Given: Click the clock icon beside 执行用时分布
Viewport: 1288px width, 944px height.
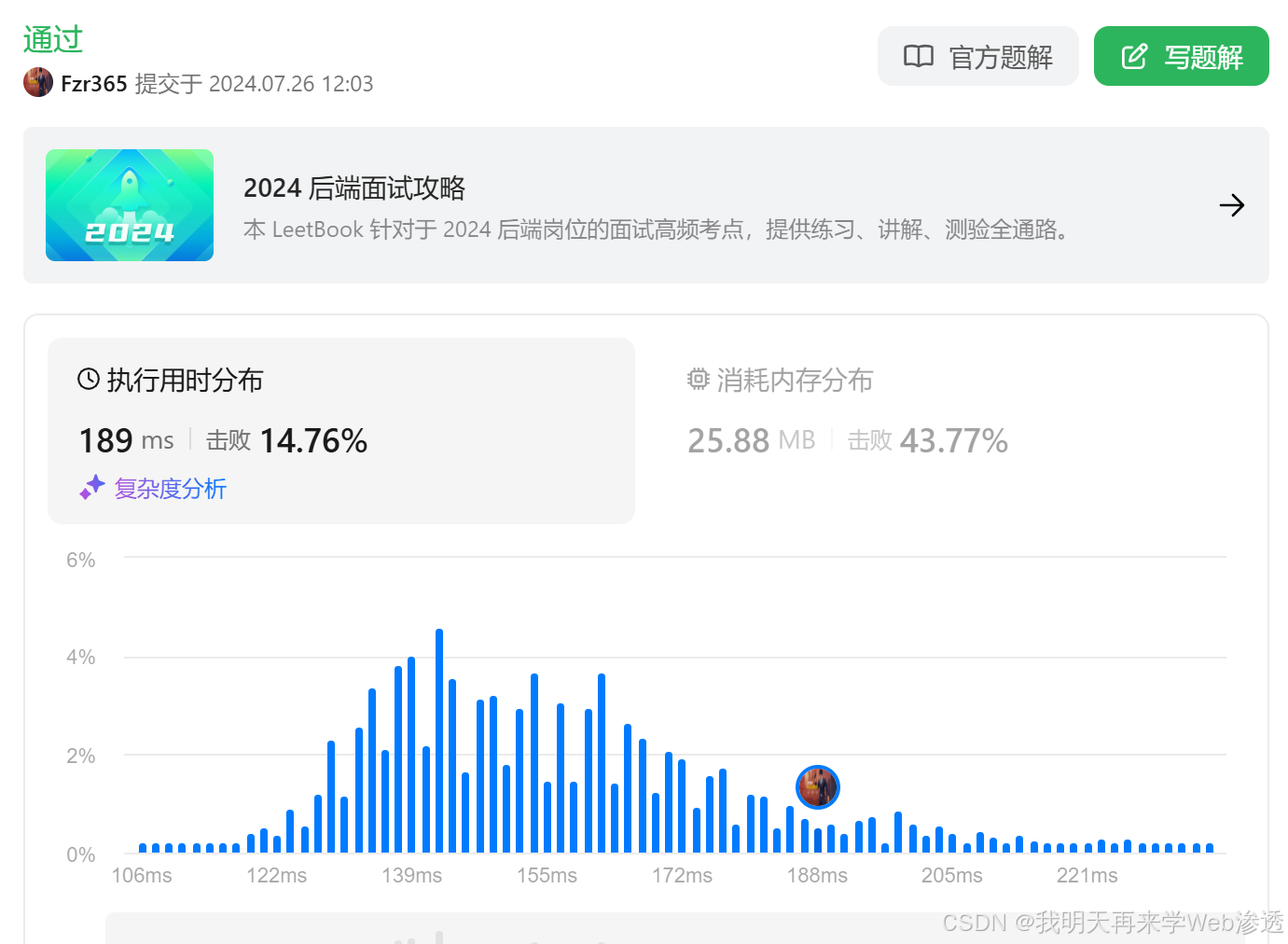Looking at the screenshot, I should 89,379.
